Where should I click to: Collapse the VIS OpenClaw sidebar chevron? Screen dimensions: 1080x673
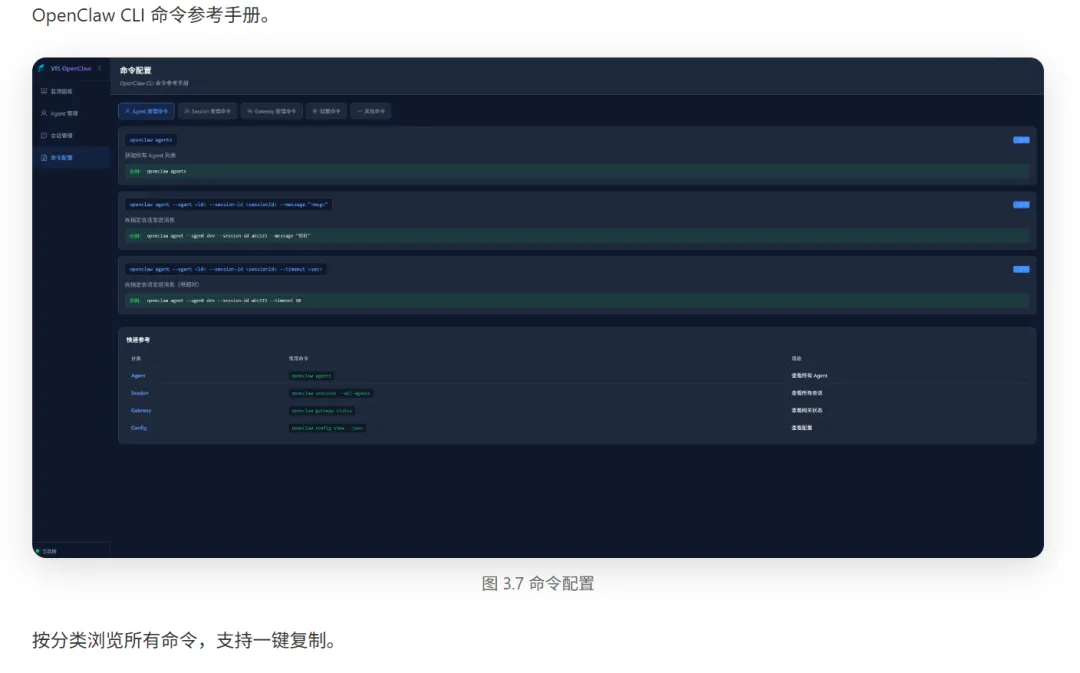click(x=100, y=68)
